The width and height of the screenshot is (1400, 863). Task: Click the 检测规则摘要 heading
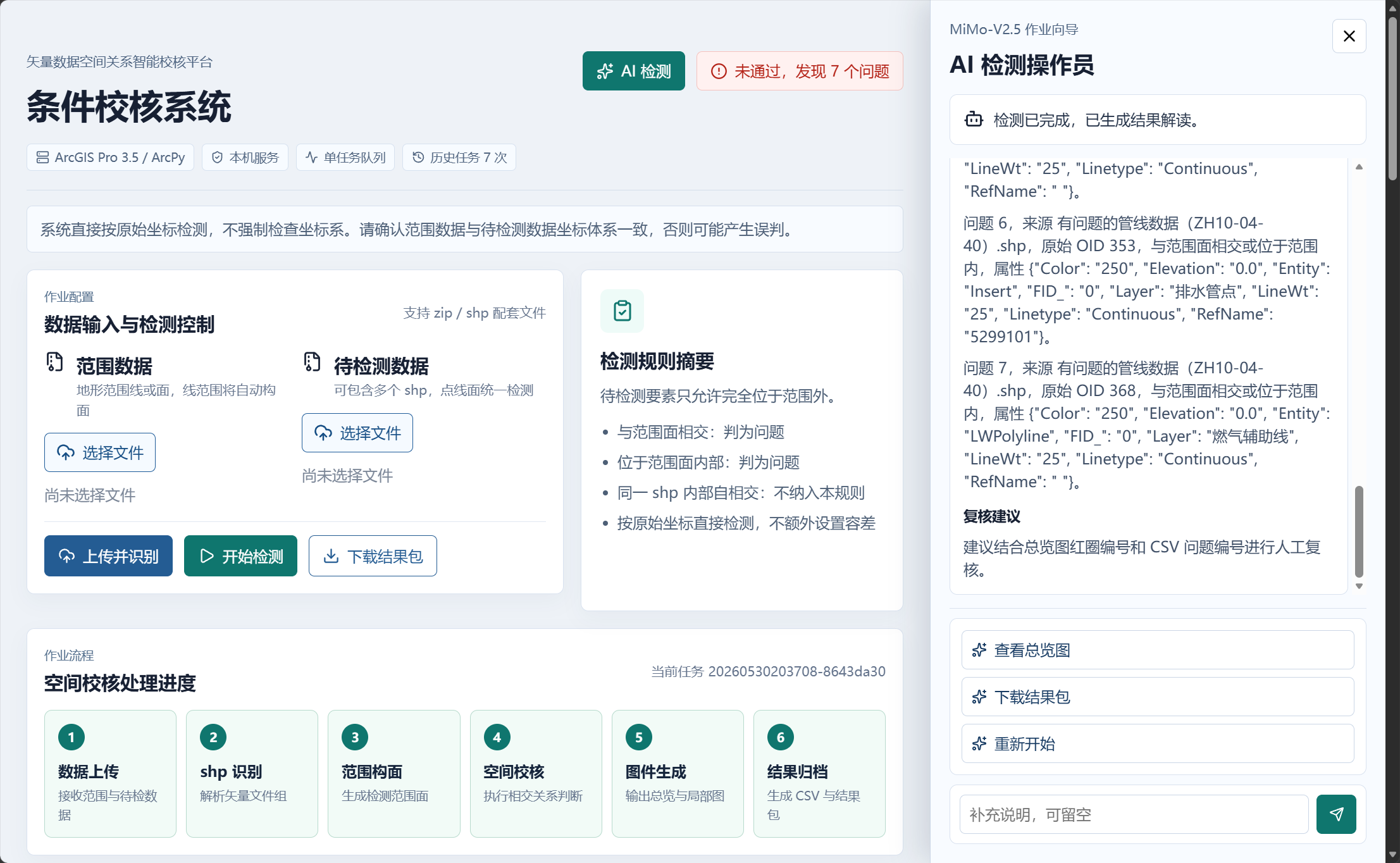click(657, 361)
